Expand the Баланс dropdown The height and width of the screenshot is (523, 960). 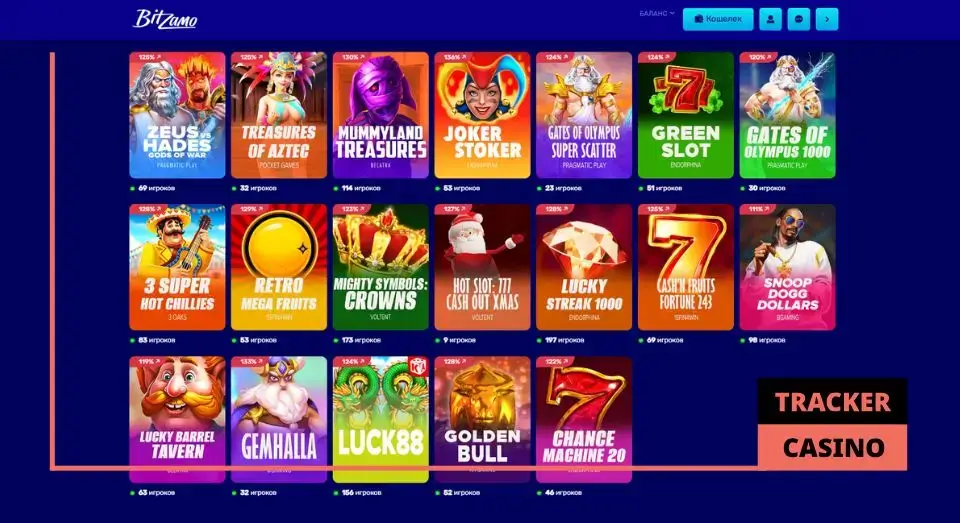[656, 13]
